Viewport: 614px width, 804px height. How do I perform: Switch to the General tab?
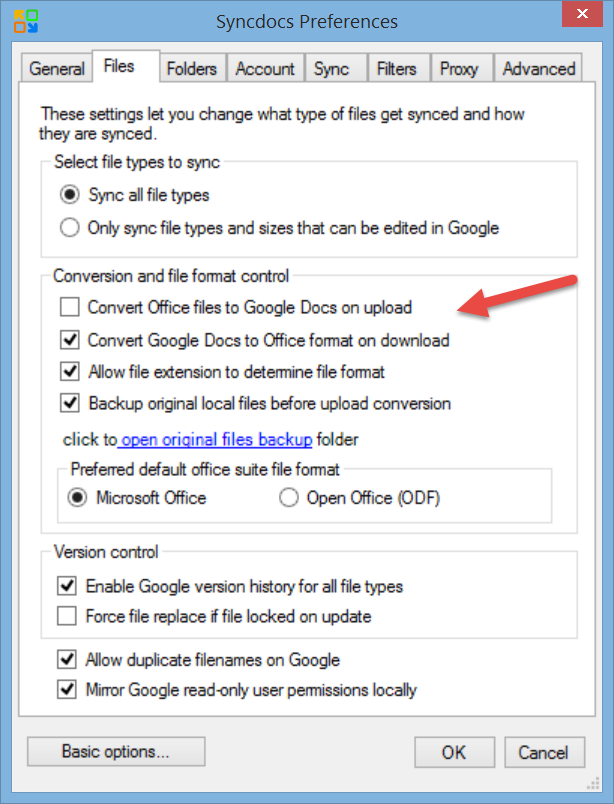(56, 69)
